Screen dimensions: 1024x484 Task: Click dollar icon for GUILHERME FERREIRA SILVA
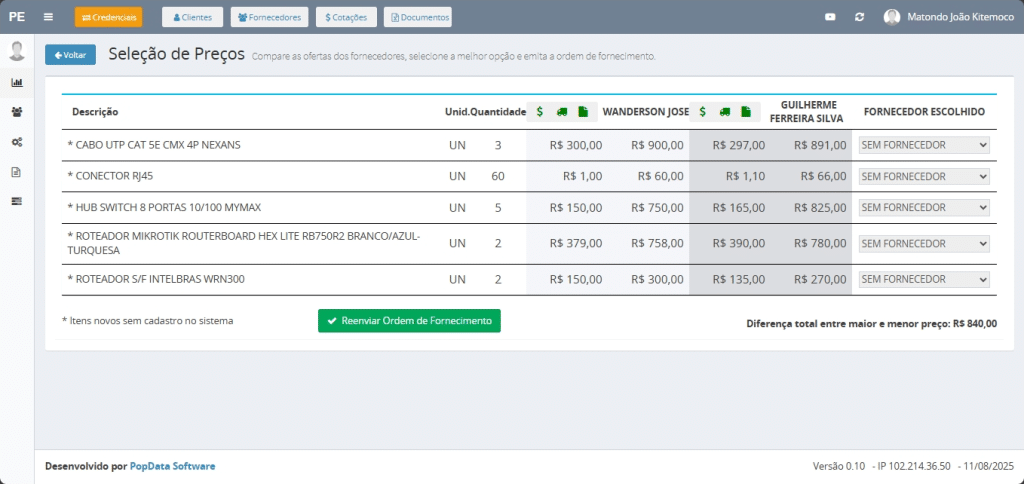pyautogui.click(x=702, y=112)
